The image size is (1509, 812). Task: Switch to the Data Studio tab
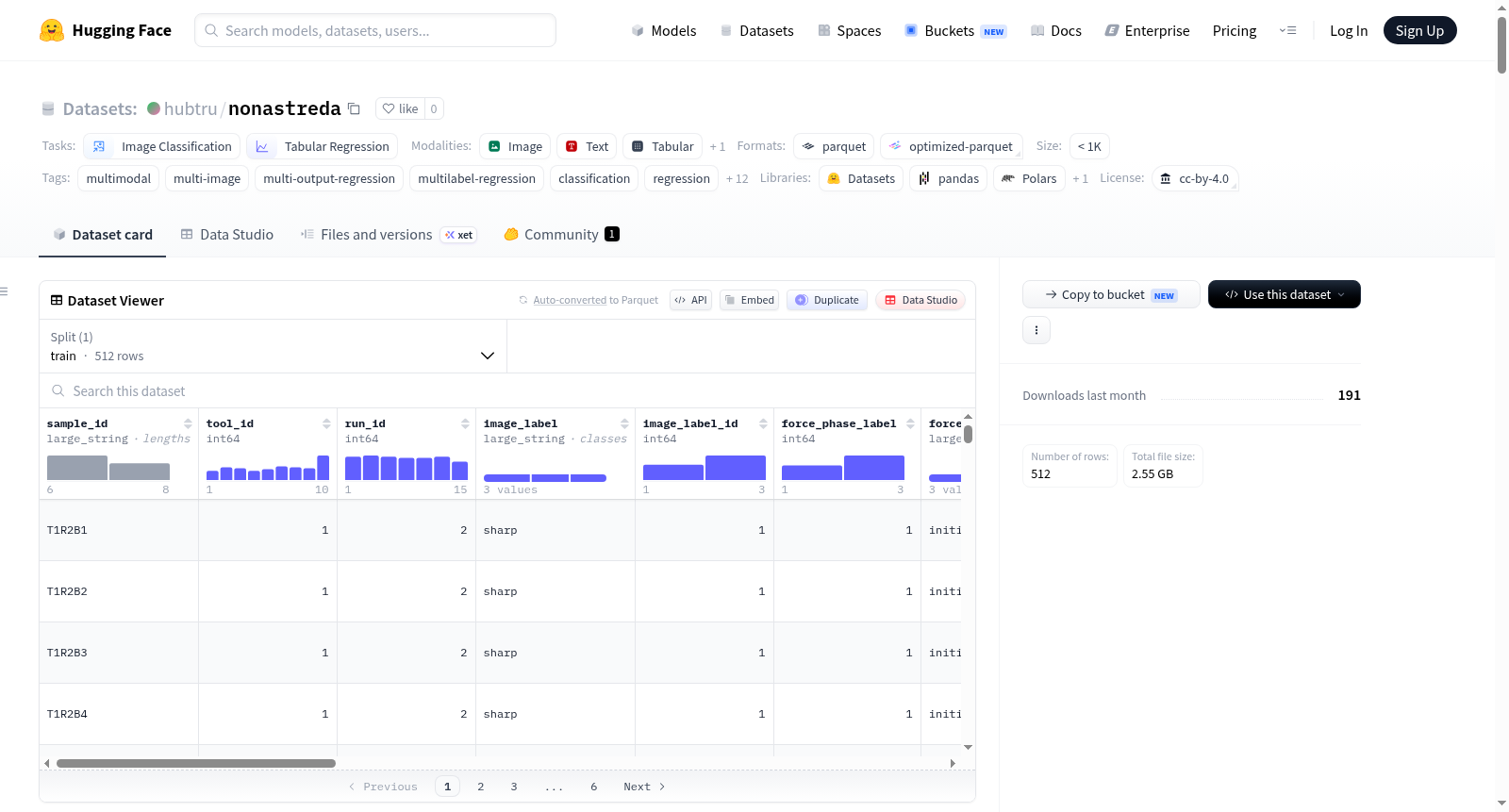(x=227, y=234)
